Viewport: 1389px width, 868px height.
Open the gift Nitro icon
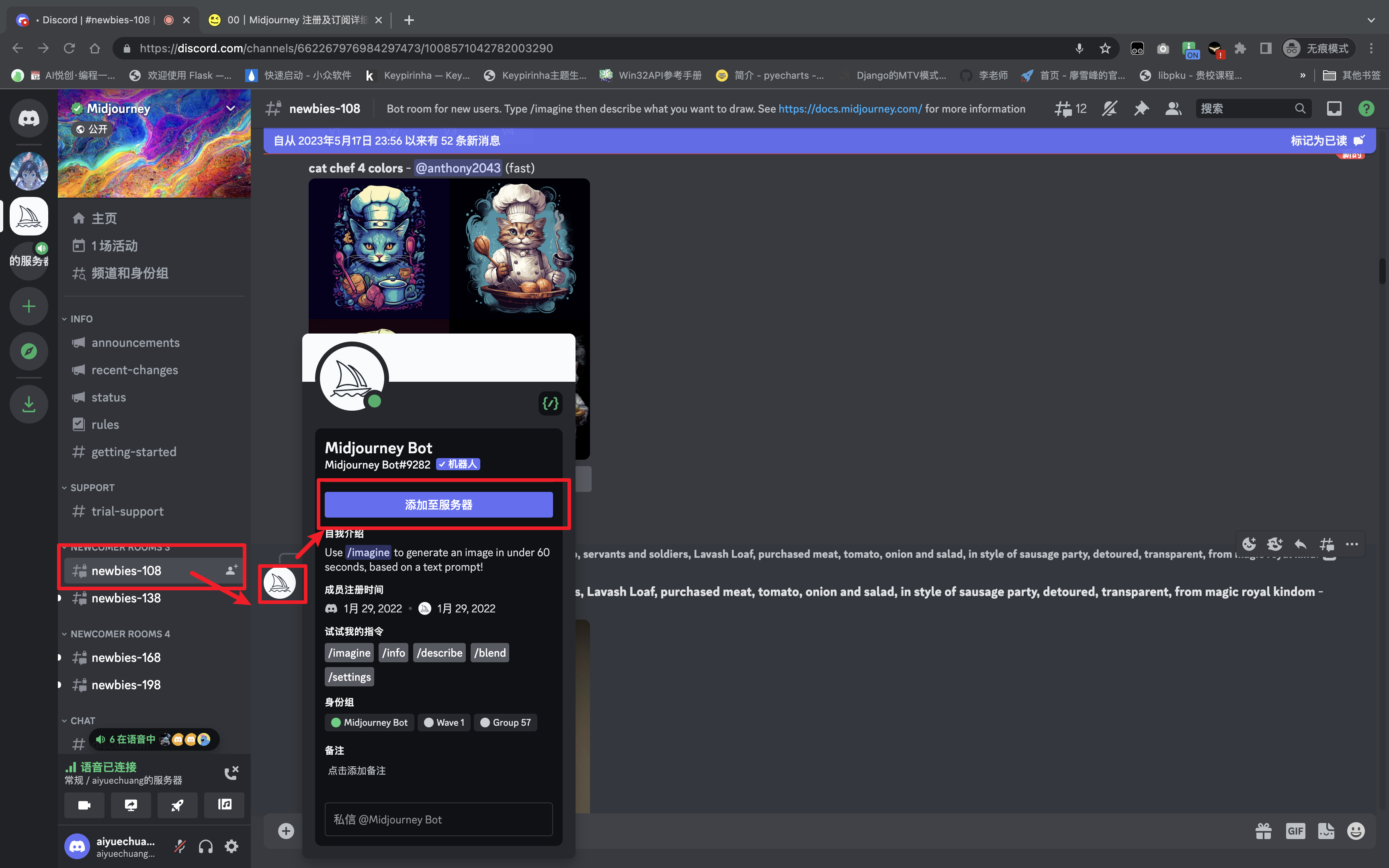pyautogui.click(x=1263, y=831)
